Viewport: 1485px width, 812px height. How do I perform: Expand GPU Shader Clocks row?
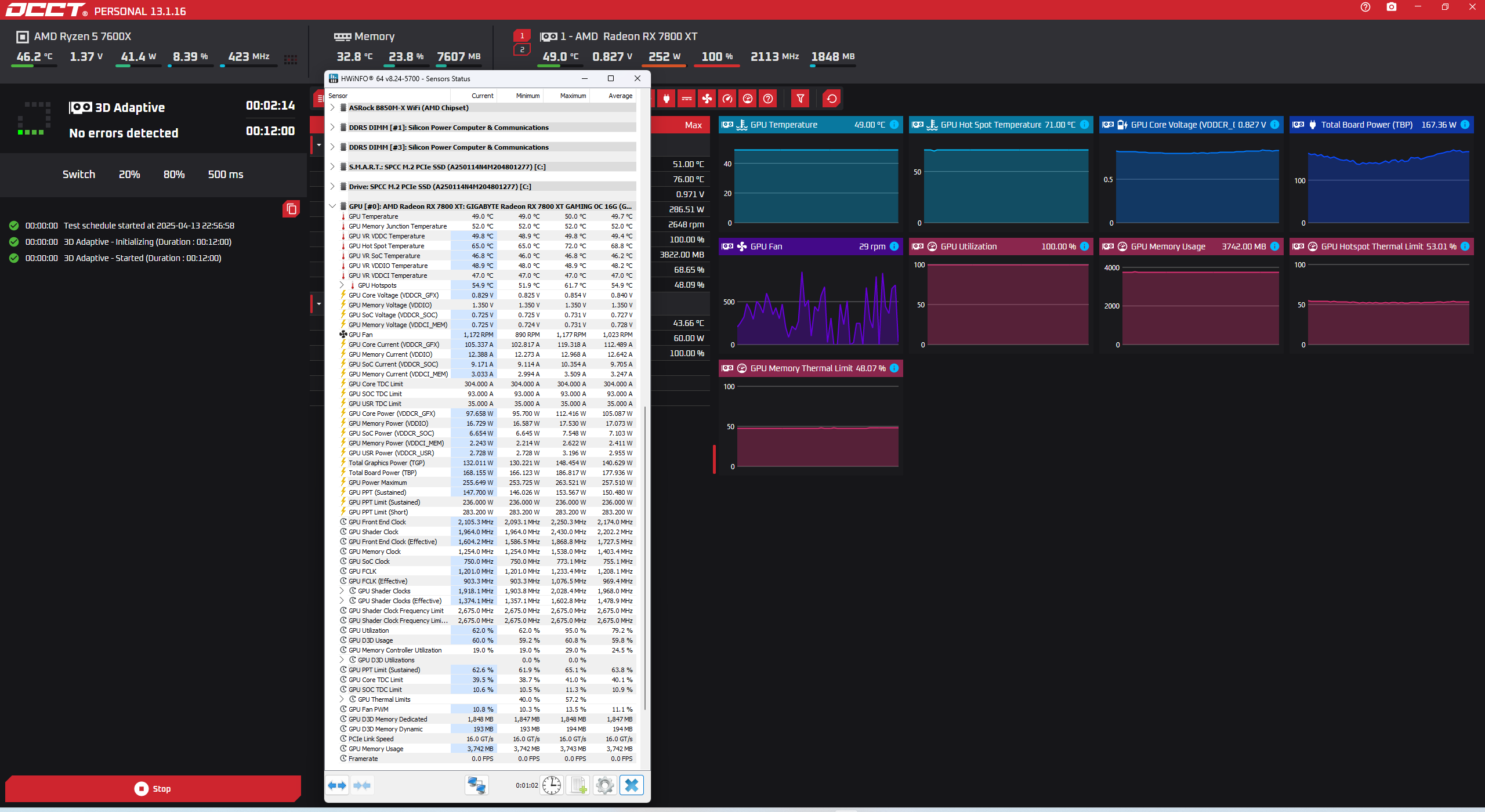pos(342,591)
